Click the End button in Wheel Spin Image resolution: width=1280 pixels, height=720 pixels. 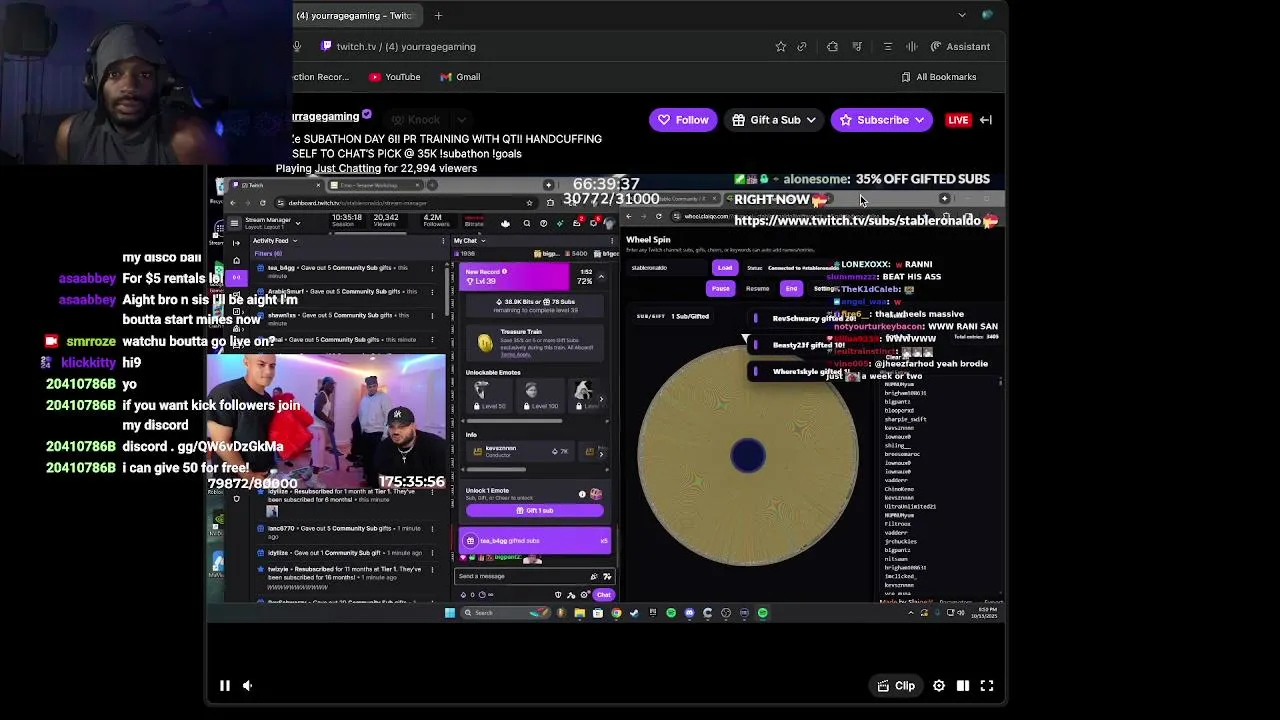coord(791,288)
